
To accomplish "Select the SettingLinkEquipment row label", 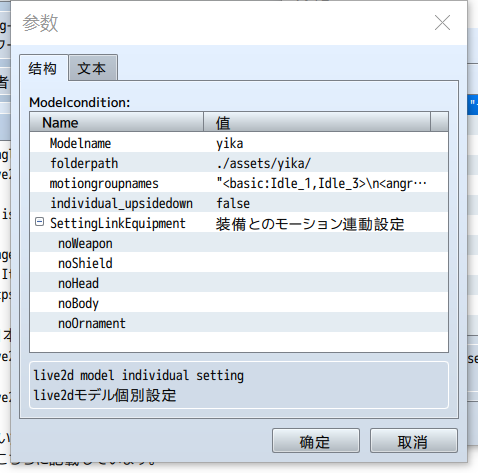I will (x=118, y=223).
